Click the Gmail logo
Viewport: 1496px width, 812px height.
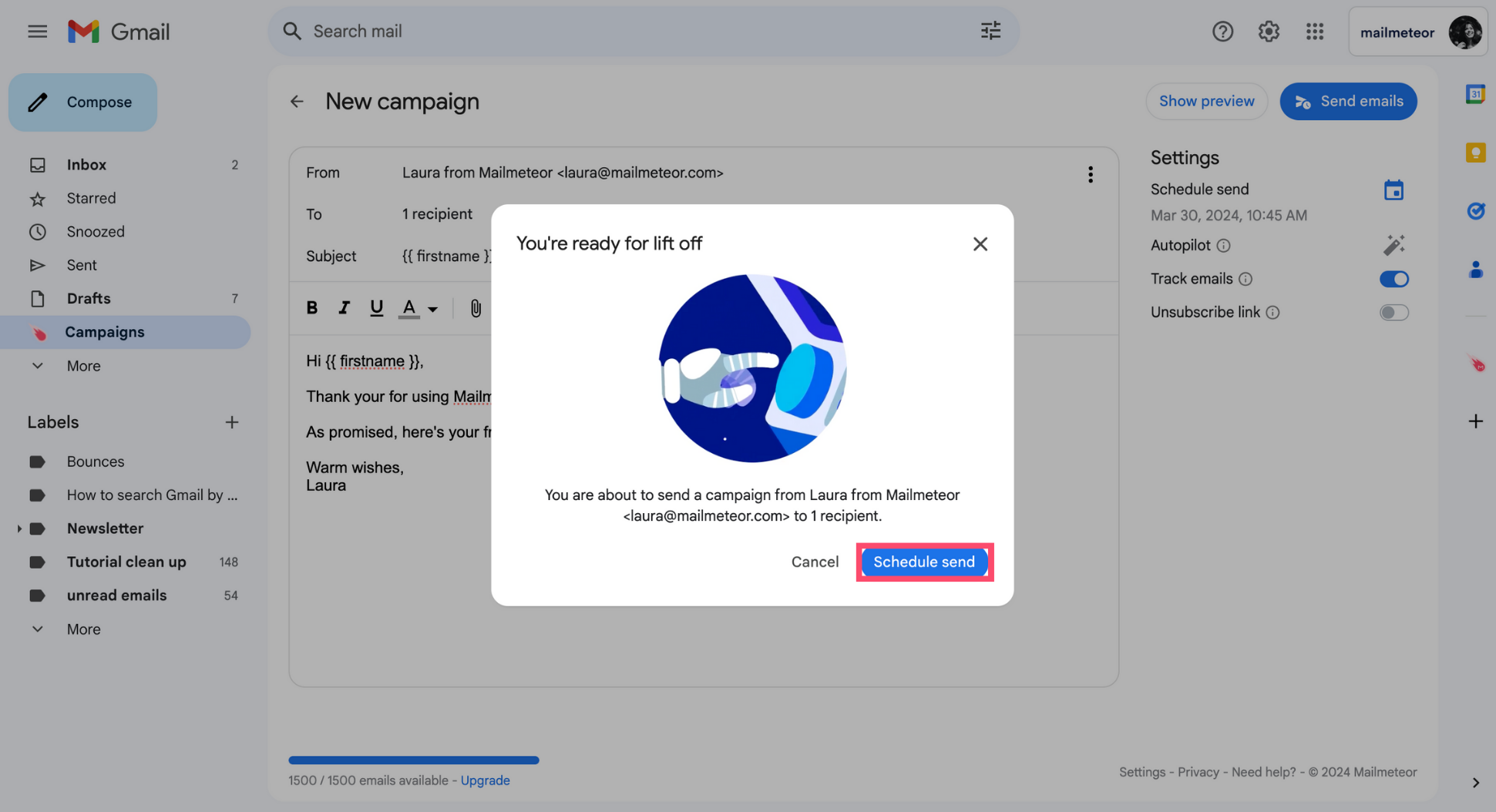[119, 32]
